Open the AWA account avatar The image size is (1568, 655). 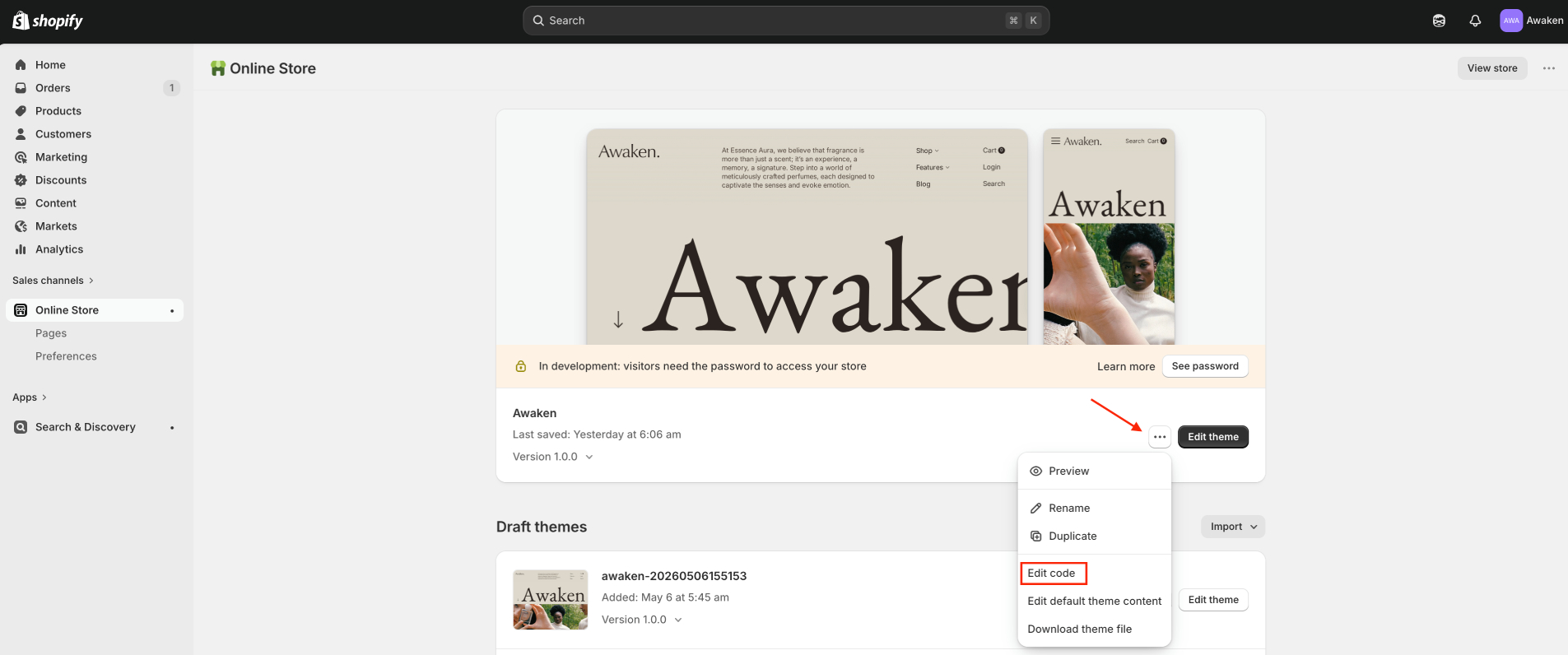point(1511,21)
